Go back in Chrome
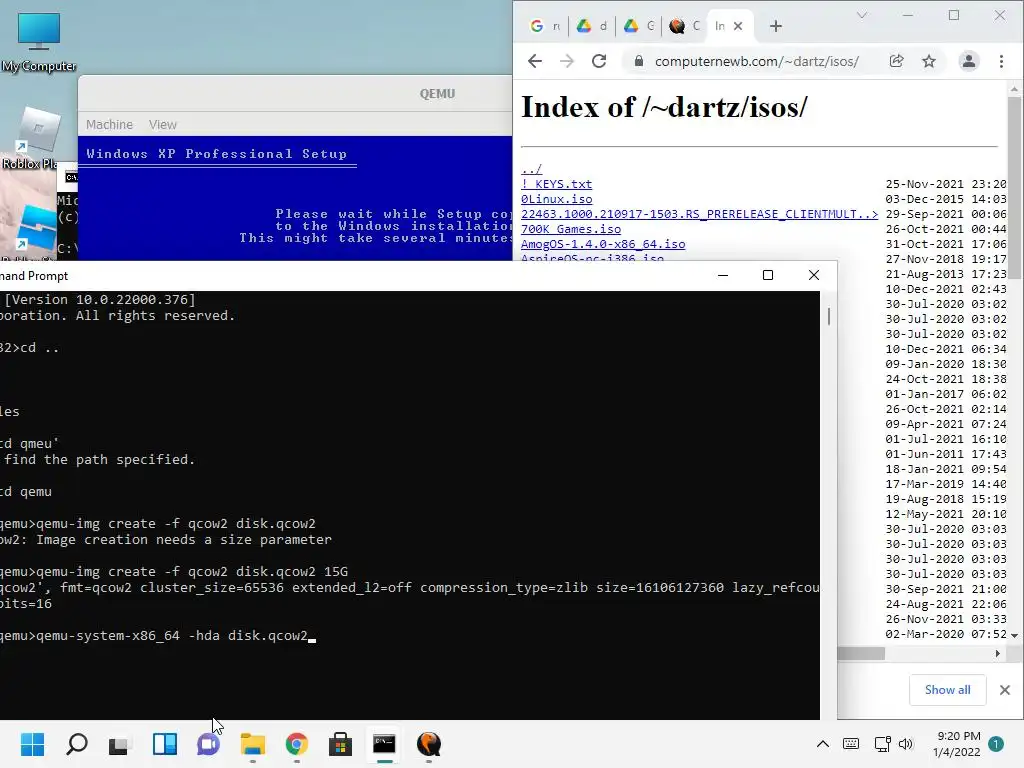 click(535, 61)
